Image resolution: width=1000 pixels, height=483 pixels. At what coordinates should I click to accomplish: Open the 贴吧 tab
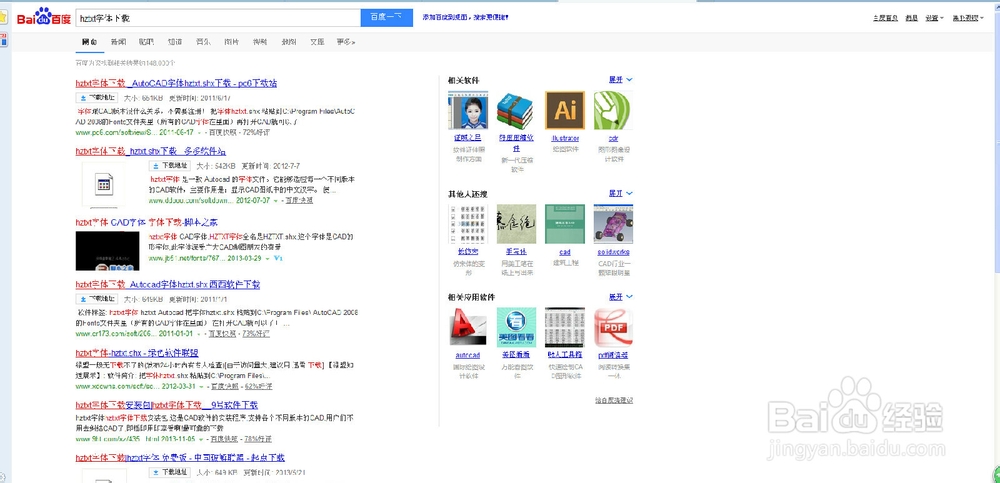coord(146,42)
